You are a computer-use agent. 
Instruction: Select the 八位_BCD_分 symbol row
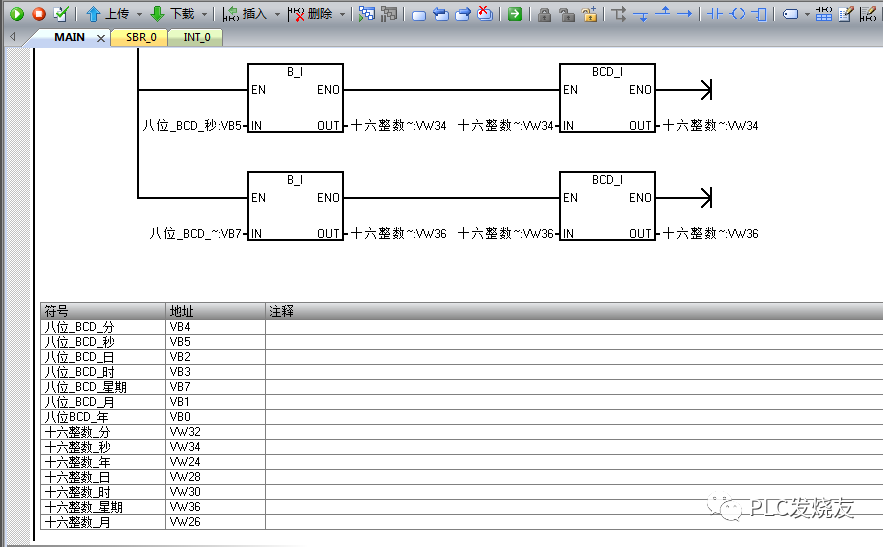pos(462,327)
